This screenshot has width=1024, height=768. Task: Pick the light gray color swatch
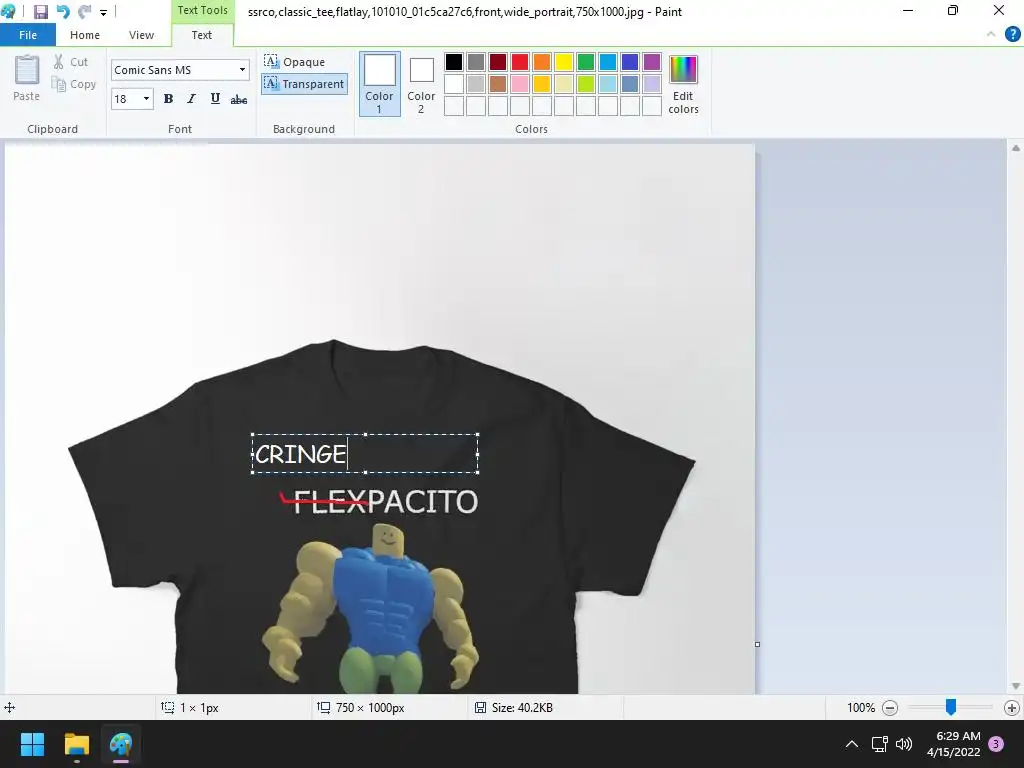(x=476, y=84)
